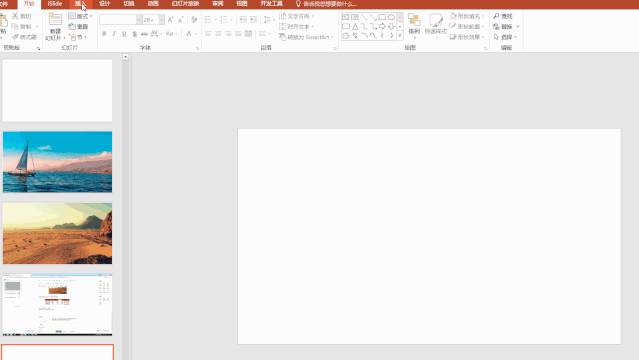Open the font name combo box dropdown
The width and height of the screenshot is (639, 360).
pyautogui.click(x=139, y=20)
